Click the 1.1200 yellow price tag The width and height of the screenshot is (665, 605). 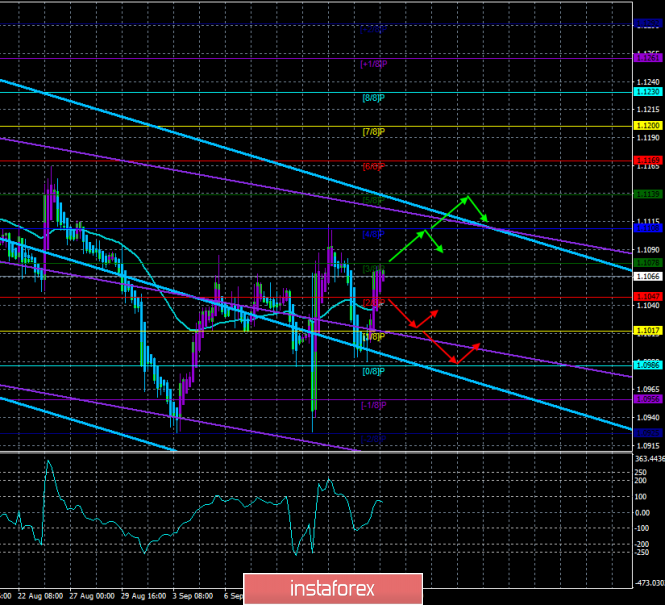coord(648,126)
